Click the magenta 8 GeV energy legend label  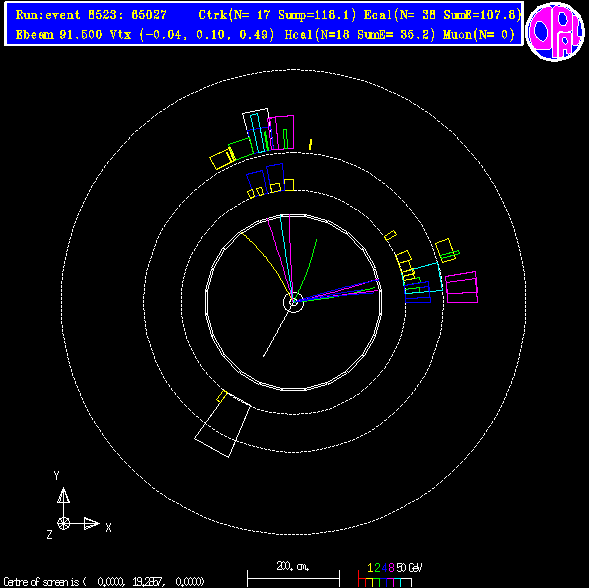pos(391,567)
